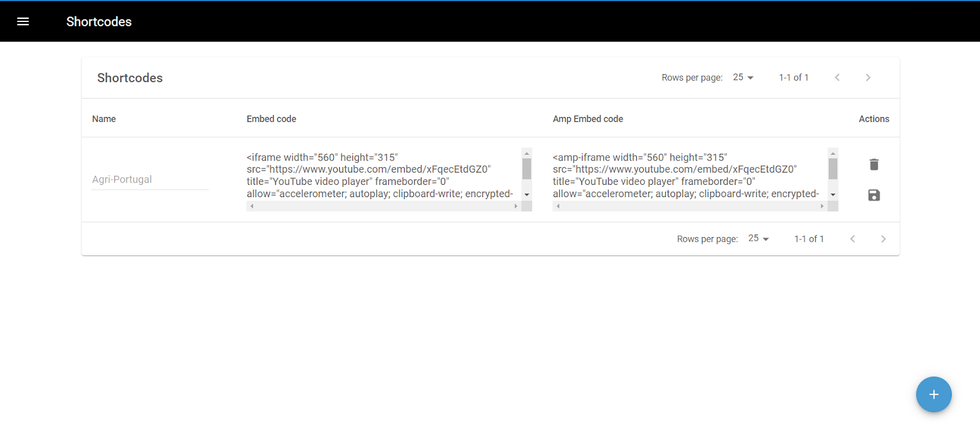Click the Name column header

(x=104, y=119)
